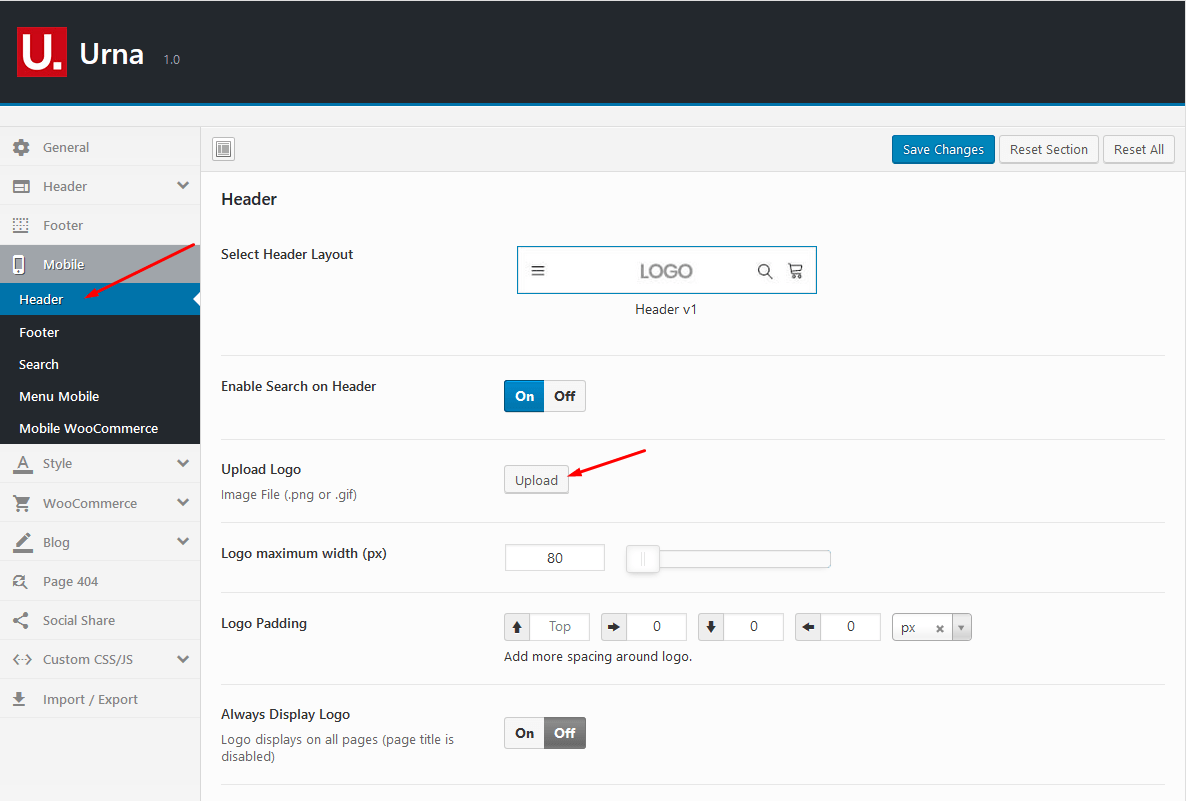Click the Logo maximum width slider handle

click(x=643, y=559)
